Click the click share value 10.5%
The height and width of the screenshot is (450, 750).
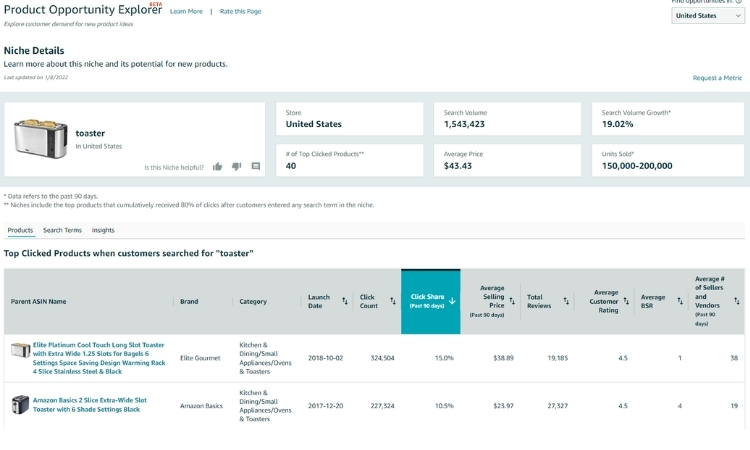(x=444, y=406)
